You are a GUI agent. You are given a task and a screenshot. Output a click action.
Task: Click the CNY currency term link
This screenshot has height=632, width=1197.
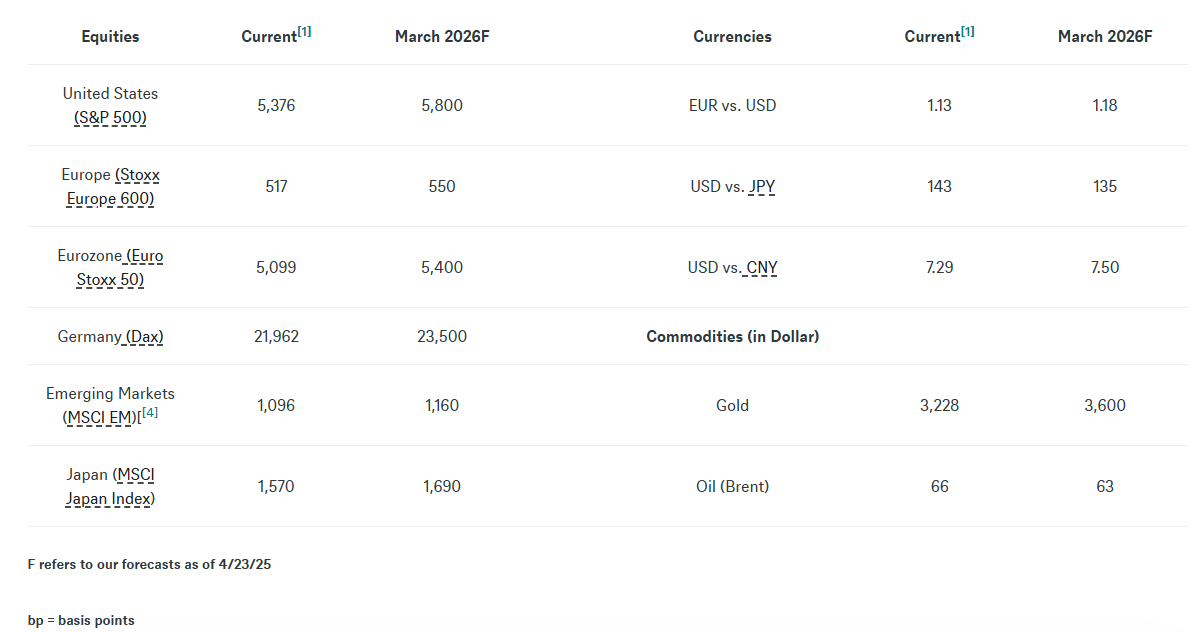click(x=761, y=268)
